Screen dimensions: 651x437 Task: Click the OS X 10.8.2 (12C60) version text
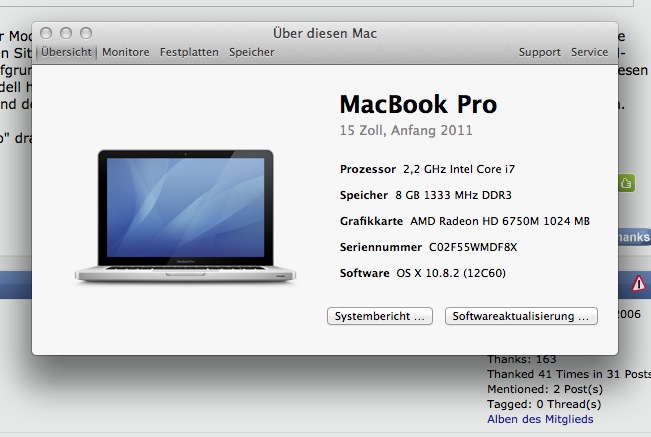[451, 273]
